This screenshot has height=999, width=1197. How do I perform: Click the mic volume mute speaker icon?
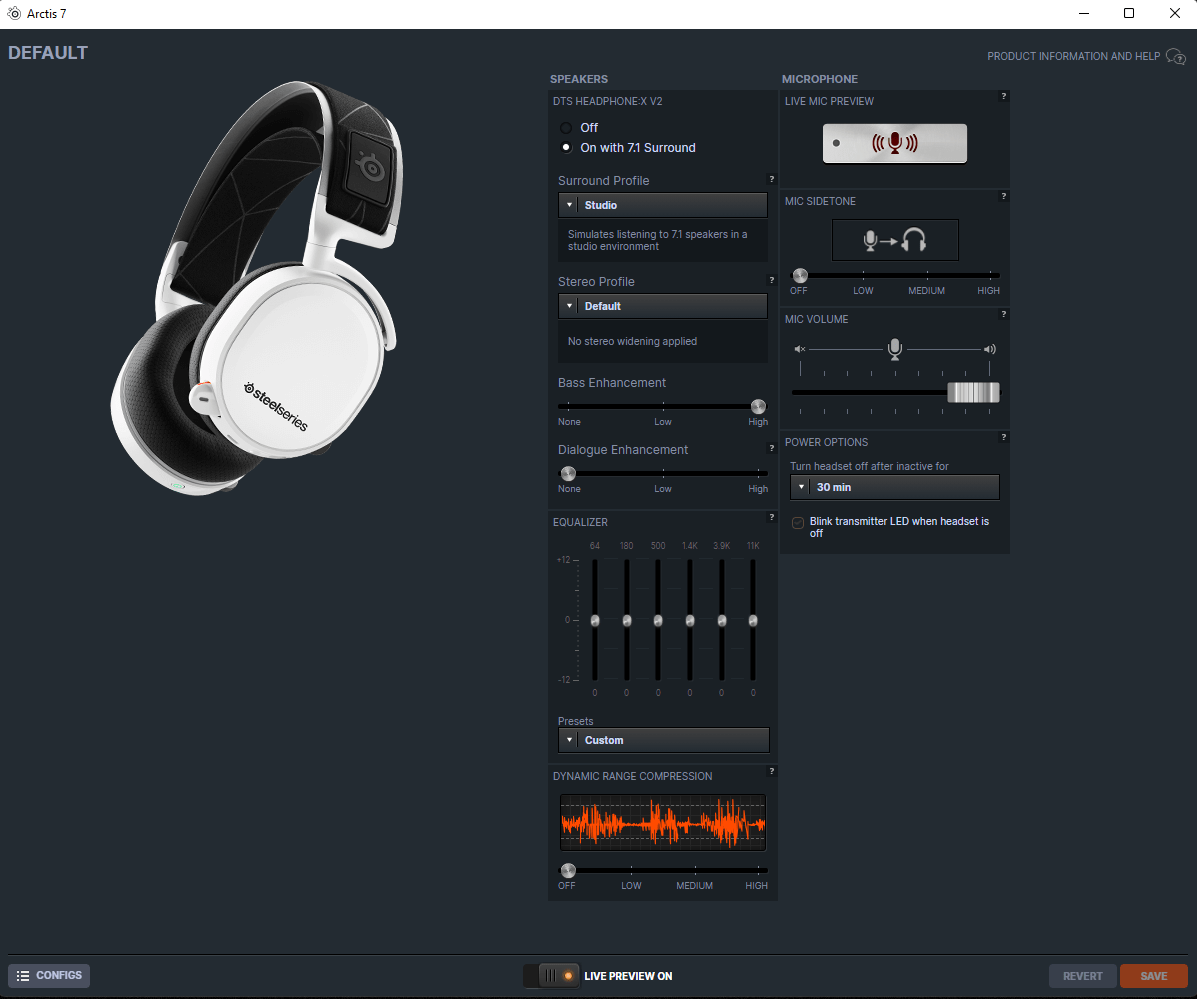click(799, 349)
